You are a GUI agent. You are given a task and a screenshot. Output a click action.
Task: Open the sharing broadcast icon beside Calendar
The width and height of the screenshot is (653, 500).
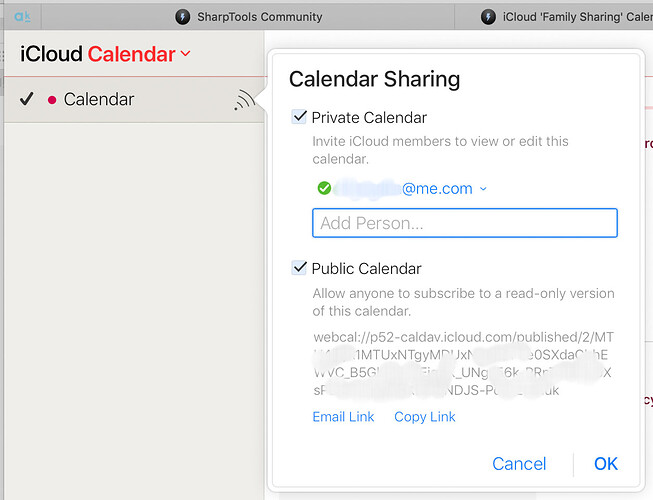[244, 100]
